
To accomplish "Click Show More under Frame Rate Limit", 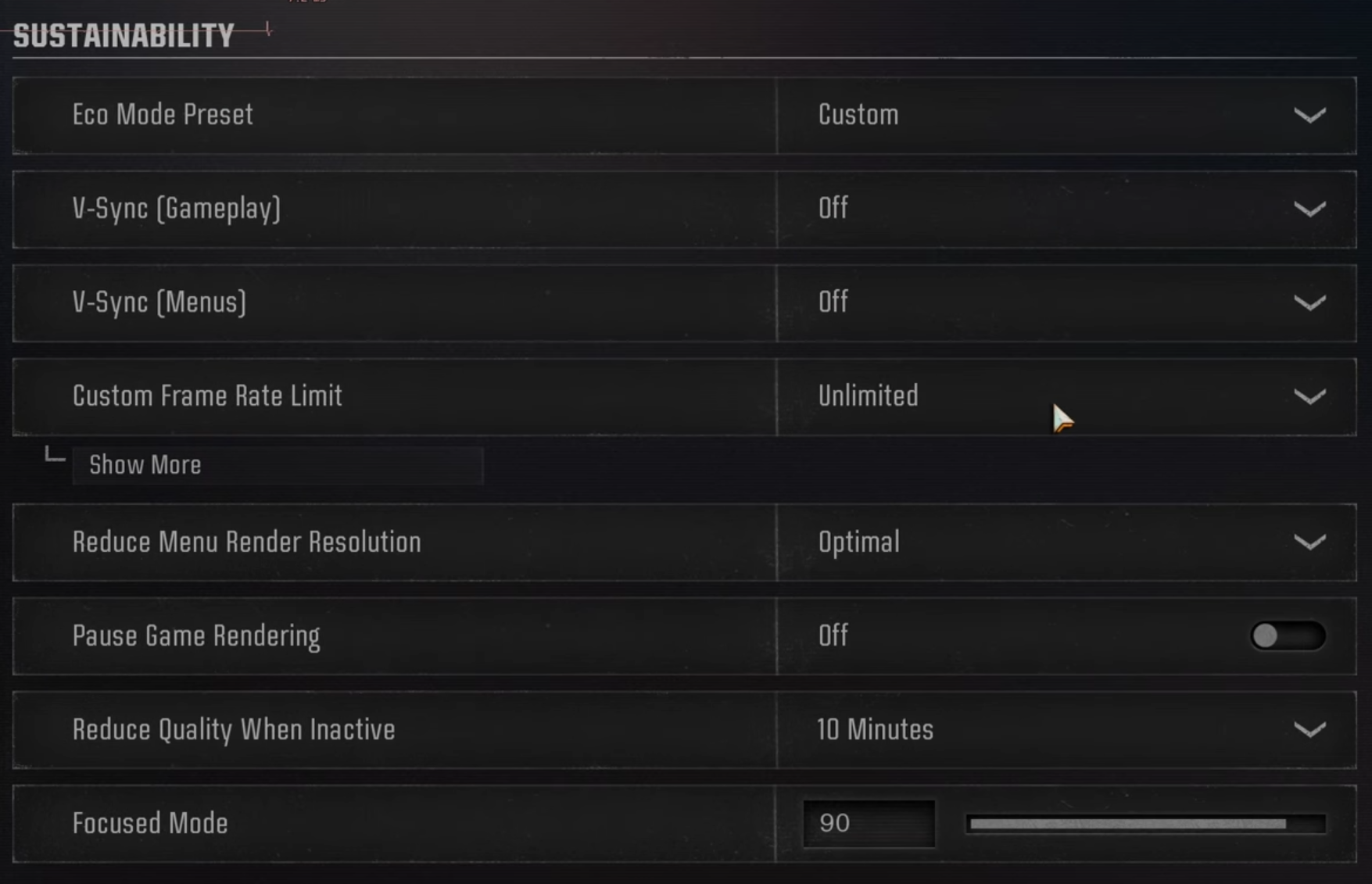I will click(145, 465).
